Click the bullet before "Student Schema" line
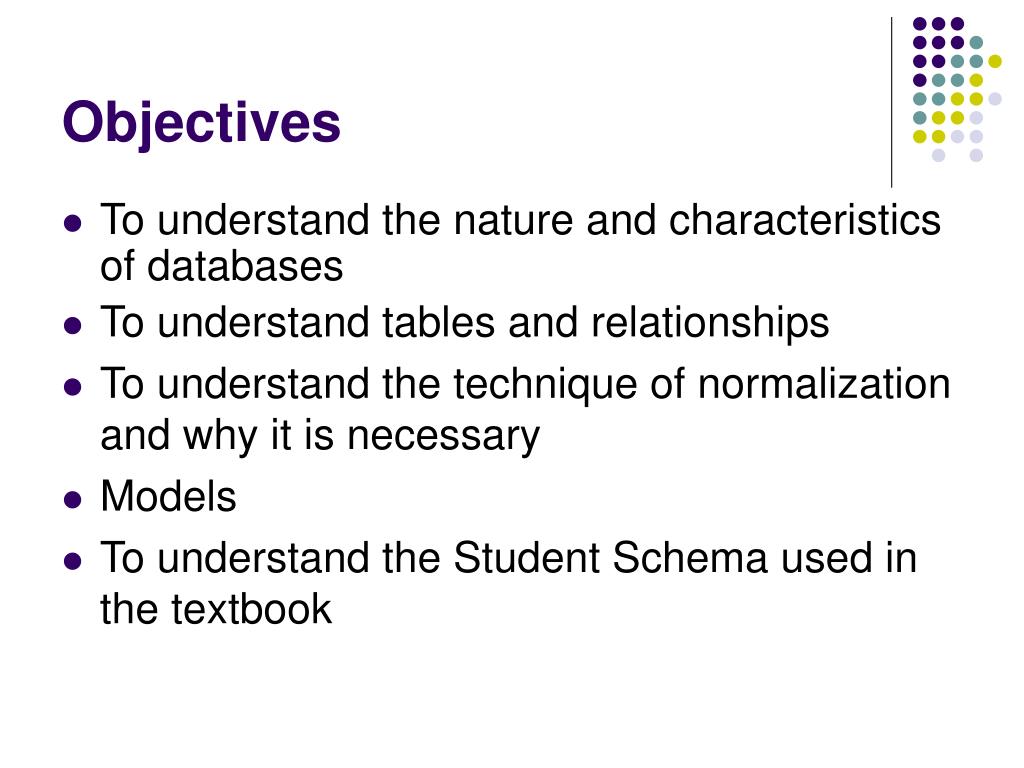The width and height of the screenshot is (1024, 768). [73, 561]
